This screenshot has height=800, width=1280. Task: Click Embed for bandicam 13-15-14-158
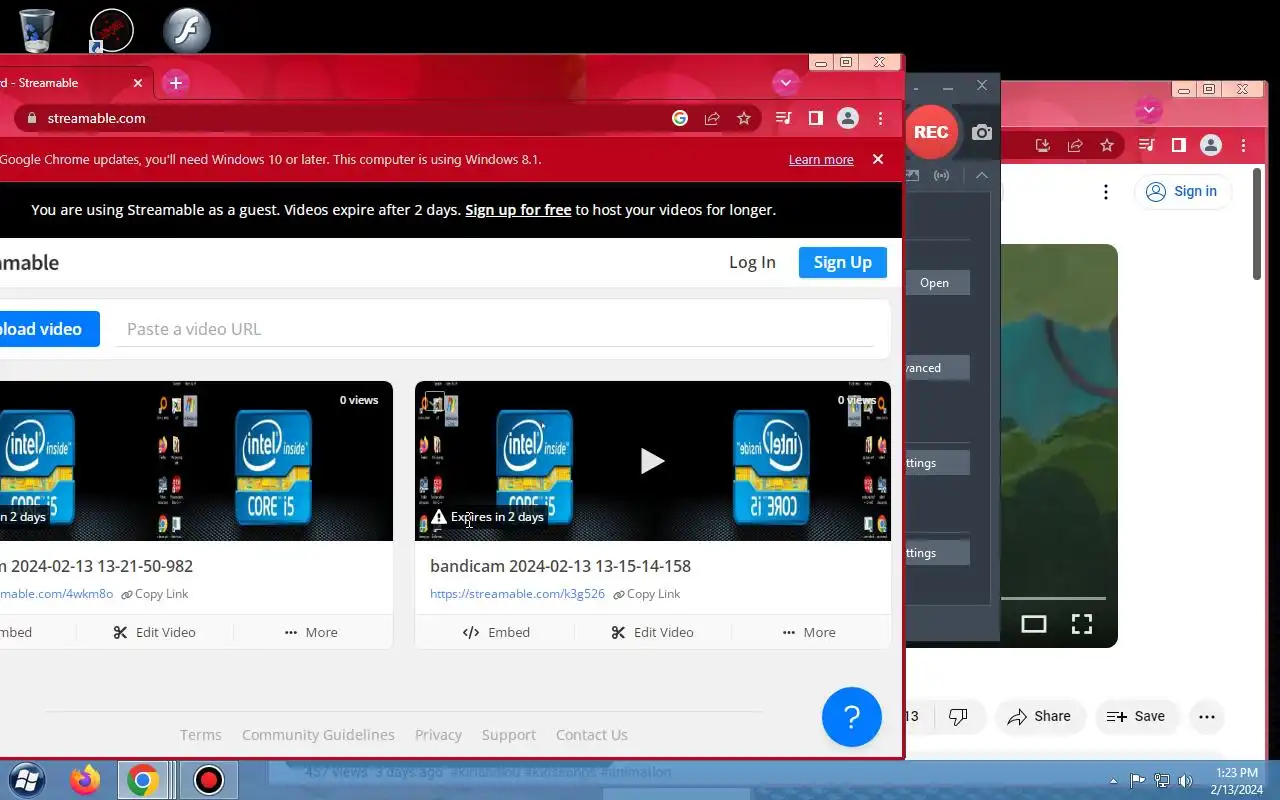[496, 632]
